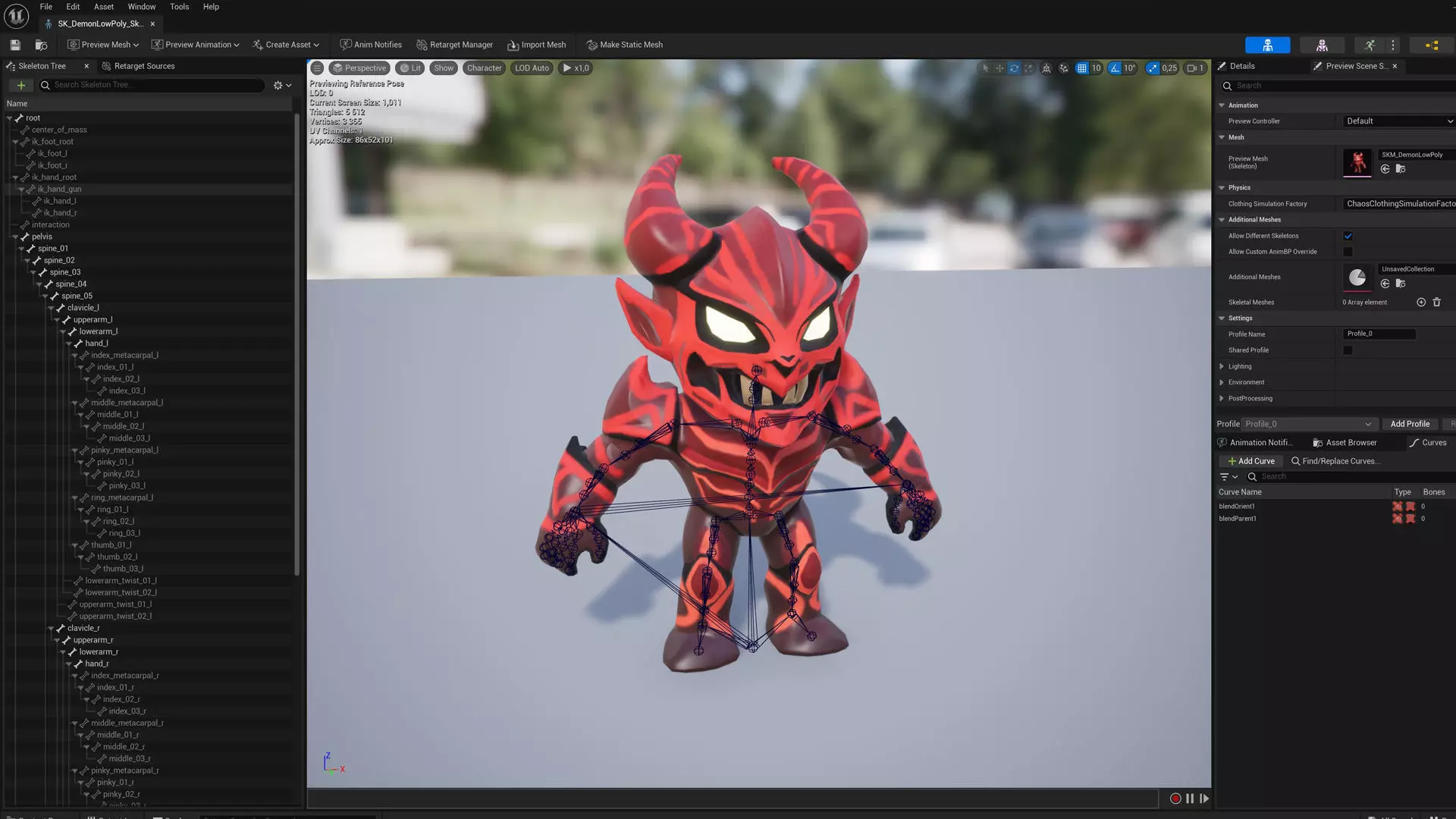Click the coordinate system globe icon
This screenshot has width=1456, height=819.
(1046, 68)
